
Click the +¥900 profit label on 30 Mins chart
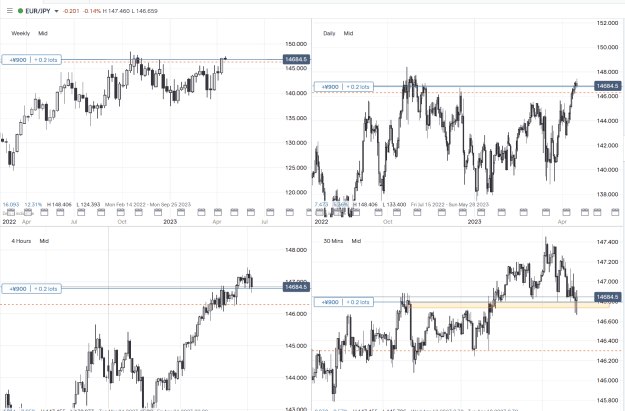pos(329,302)
